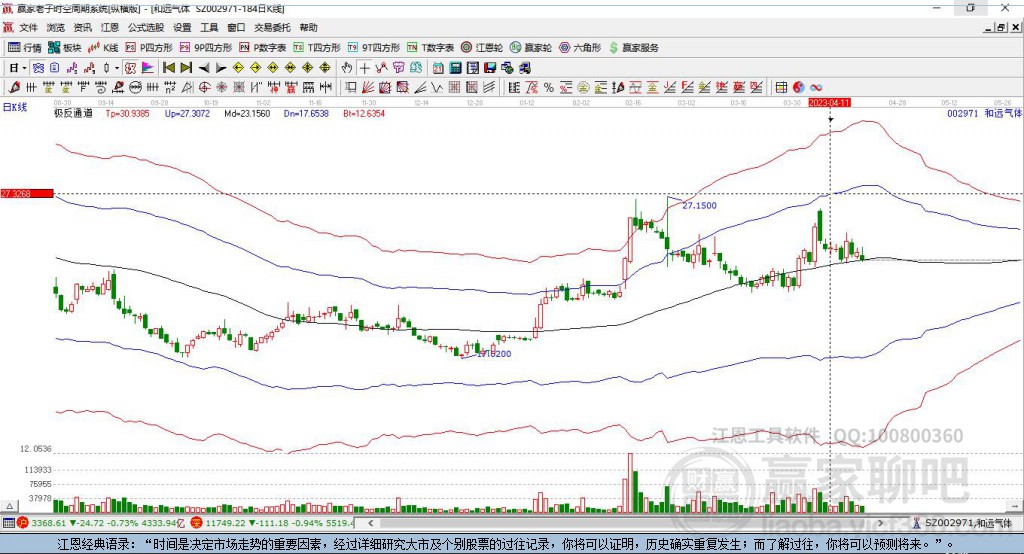
Task: Open the T四方形 tool
Action: coord(317,48)
